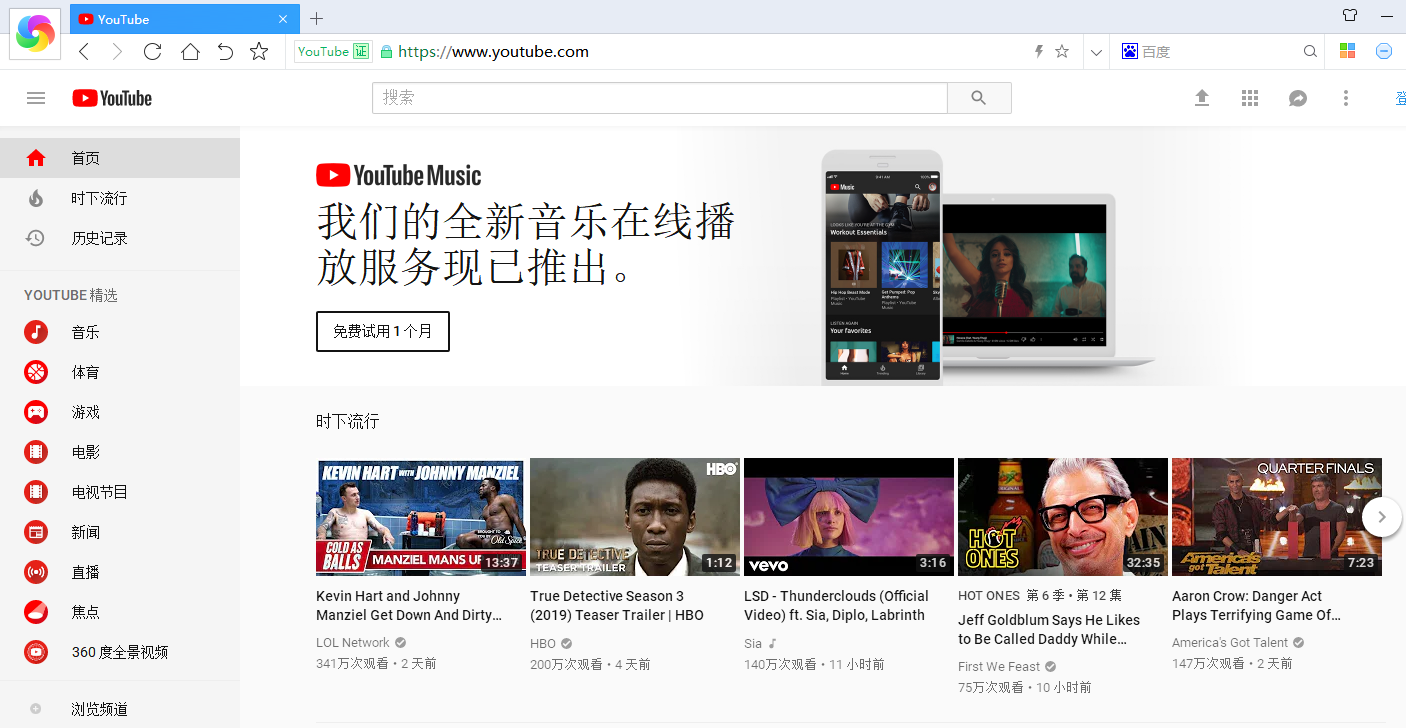Open the 焦点 sidebar item
The image size is (1406, 728).
point(120,612)
